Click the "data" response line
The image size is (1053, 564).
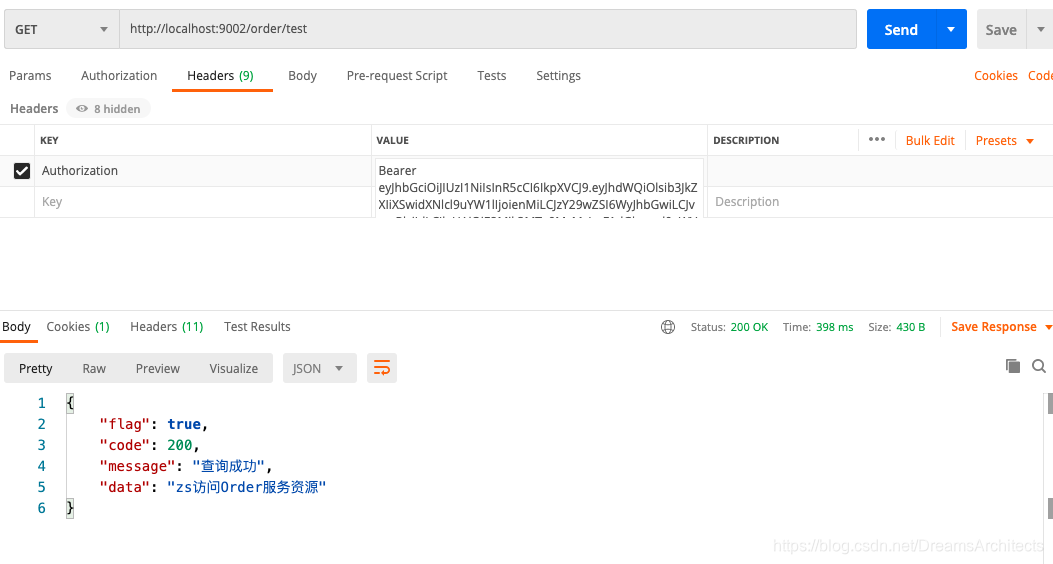coord(212,487)
